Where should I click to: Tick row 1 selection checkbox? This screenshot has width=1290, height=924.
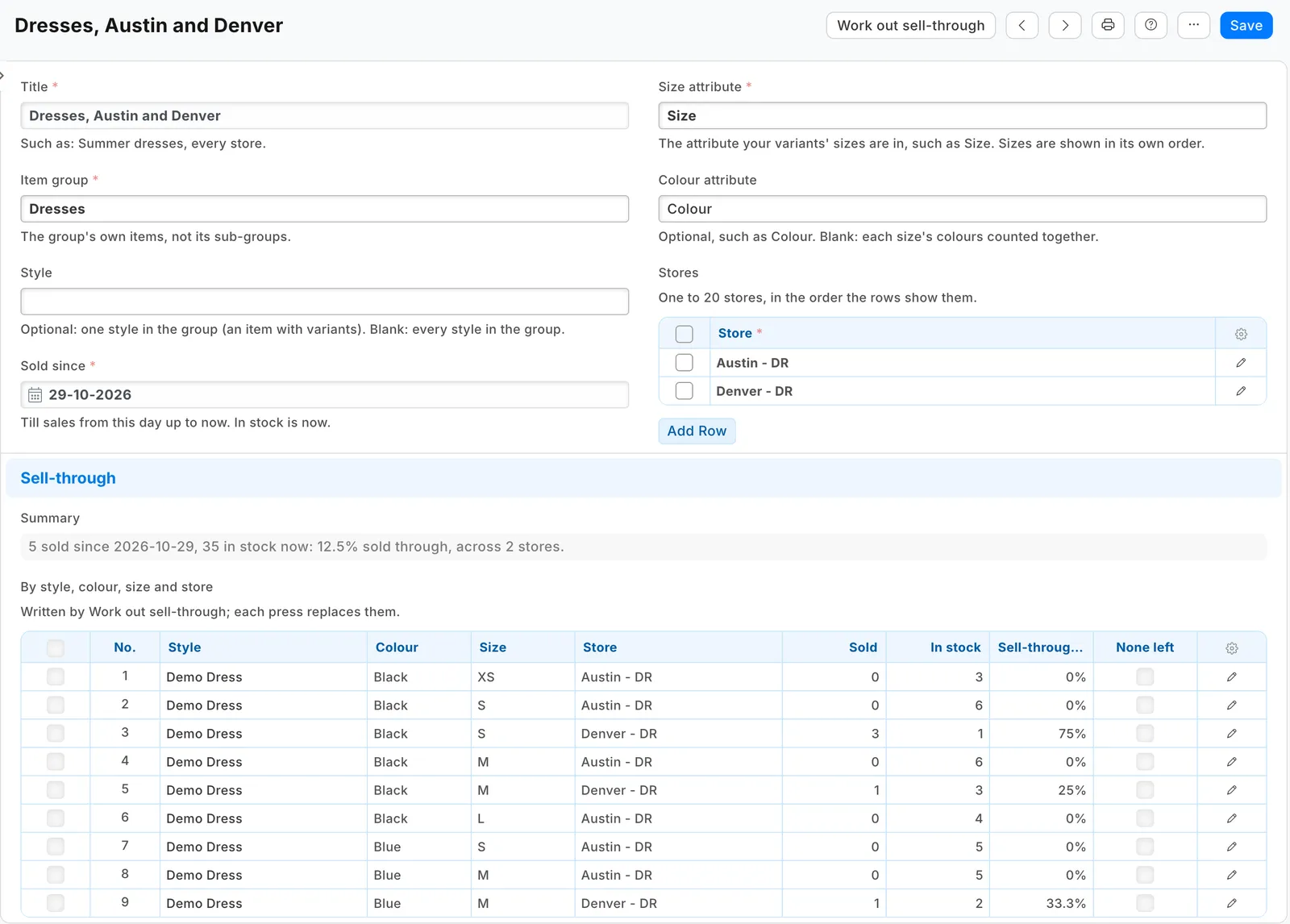pos(56,677)
